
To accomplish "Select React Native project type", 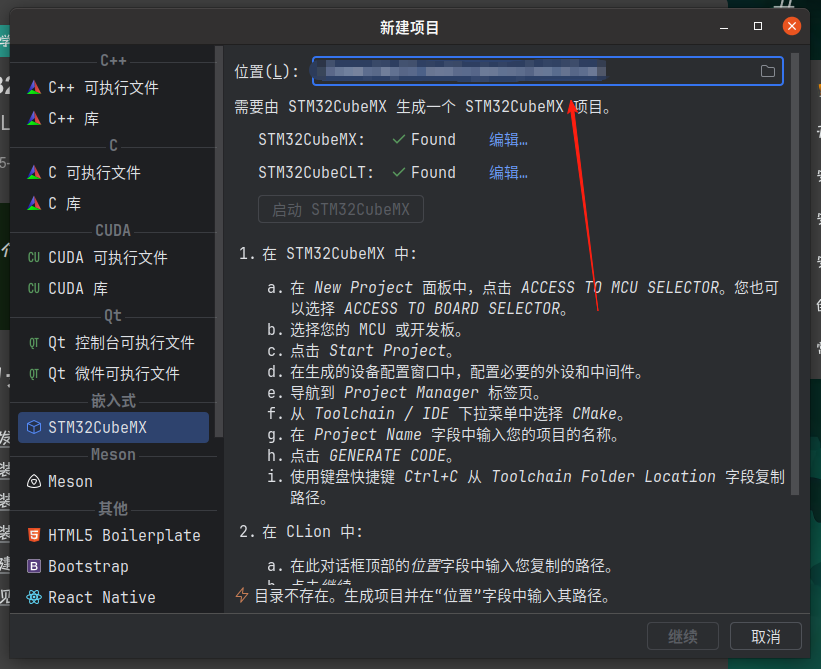I will click(x=113, y=597).
